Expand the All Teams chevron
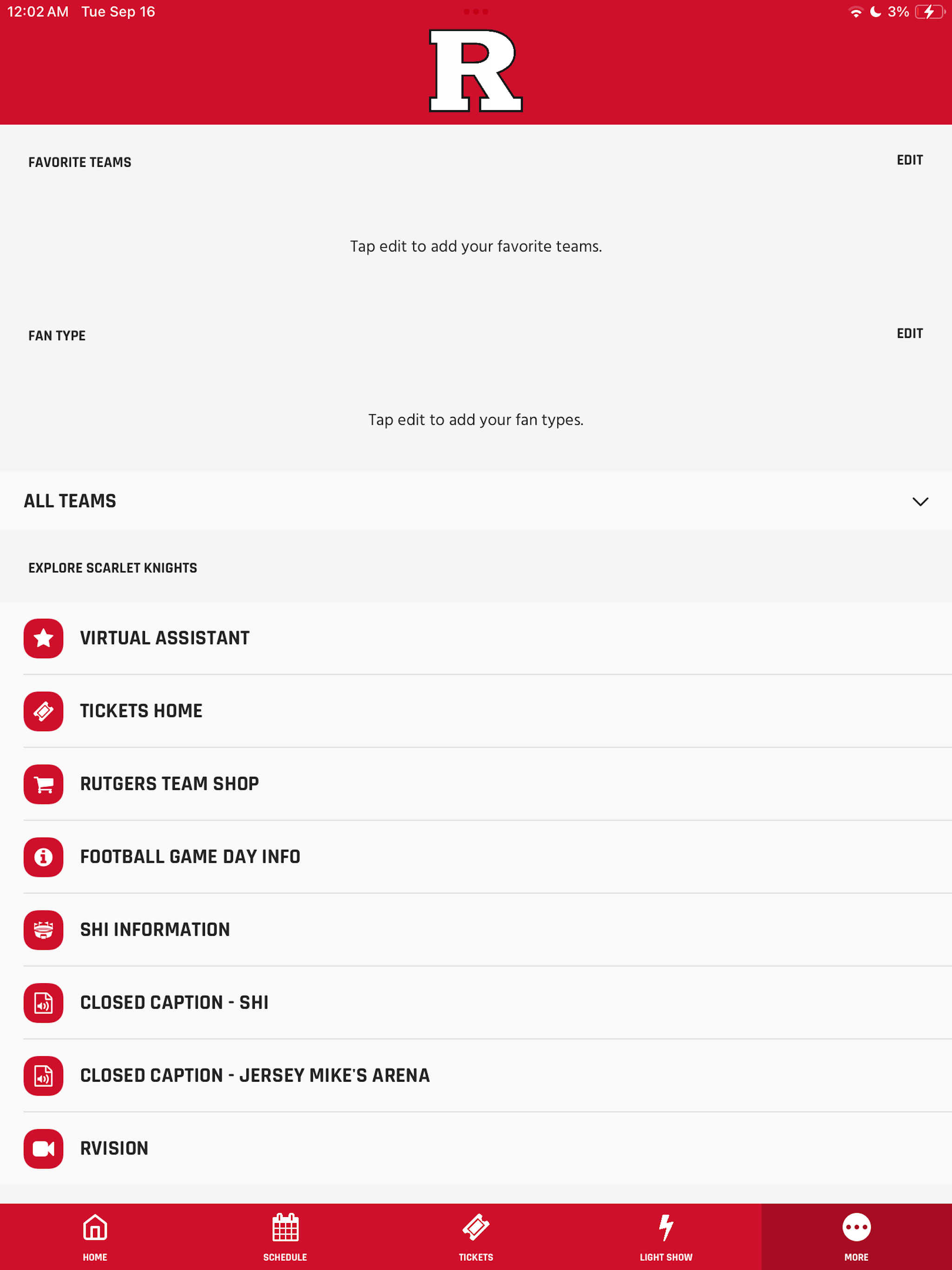Image resolution: width=952 pixels, height=1270 pixels. tap(920, 501)
